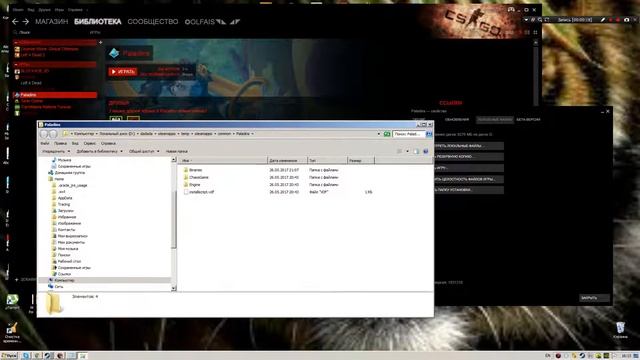Select the ЛОКАЛЬНЫЕ ФАЙЛЫ properties tab

494,120
